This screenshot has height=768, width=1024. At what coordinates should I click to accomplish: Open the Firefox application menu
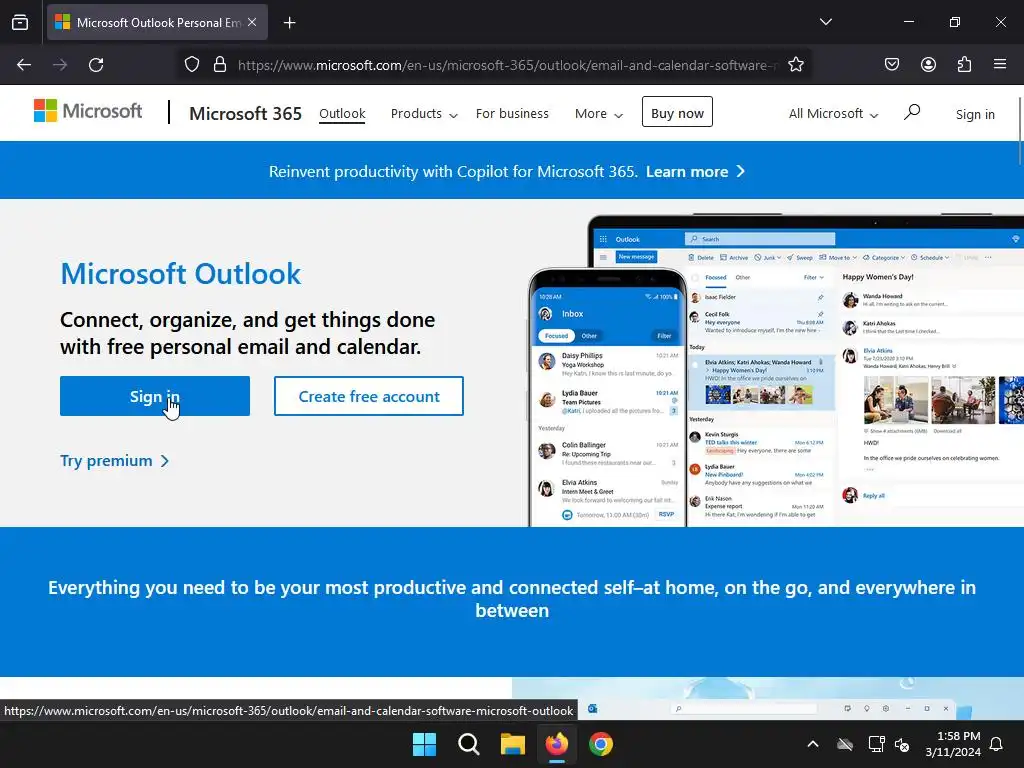pyautogui.click(x=1000, y=64)
